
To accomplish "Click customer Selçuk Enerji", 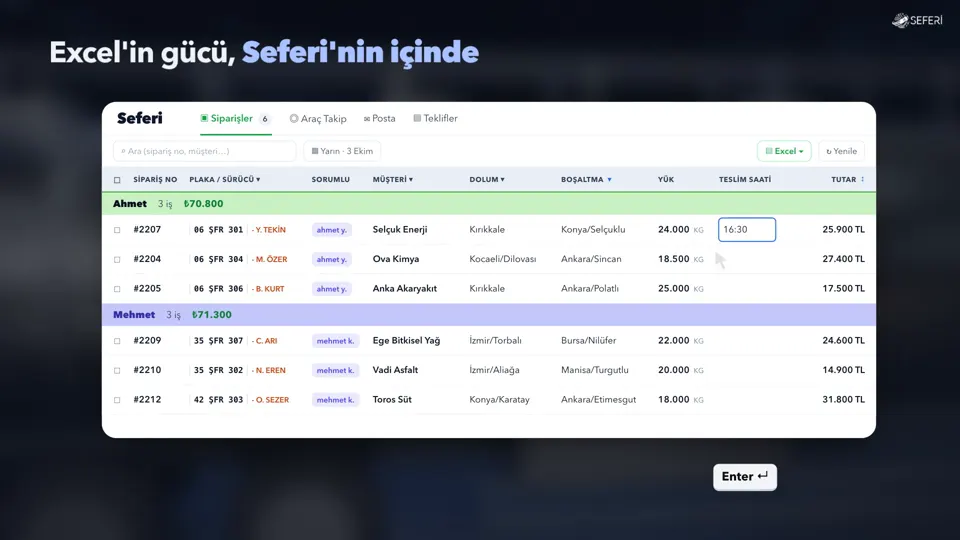I will [400, 230].
